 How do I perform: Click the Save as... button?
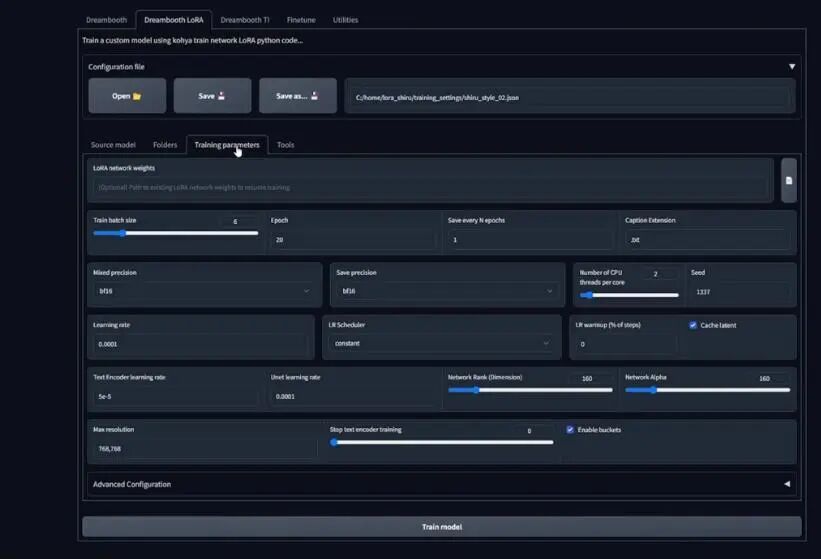[297, 96]
